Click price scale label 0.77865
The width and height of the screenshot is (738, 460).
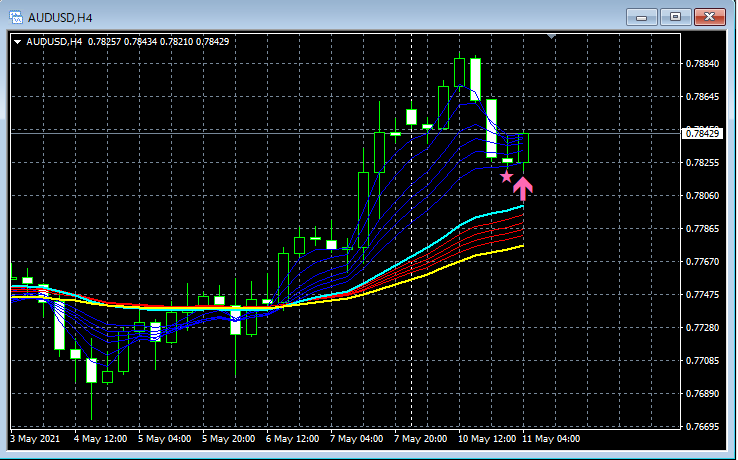pos(703,228)
